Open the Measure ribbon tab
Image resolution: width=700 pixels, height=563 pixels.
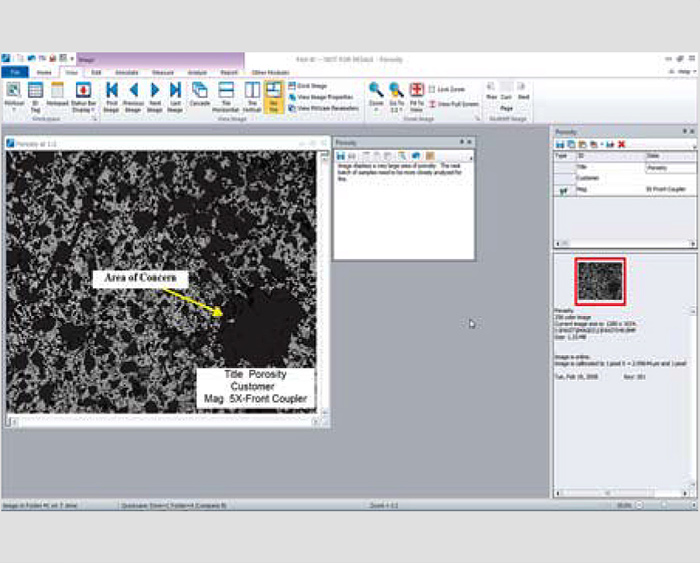pyautogui.click(x=162, y=73)
